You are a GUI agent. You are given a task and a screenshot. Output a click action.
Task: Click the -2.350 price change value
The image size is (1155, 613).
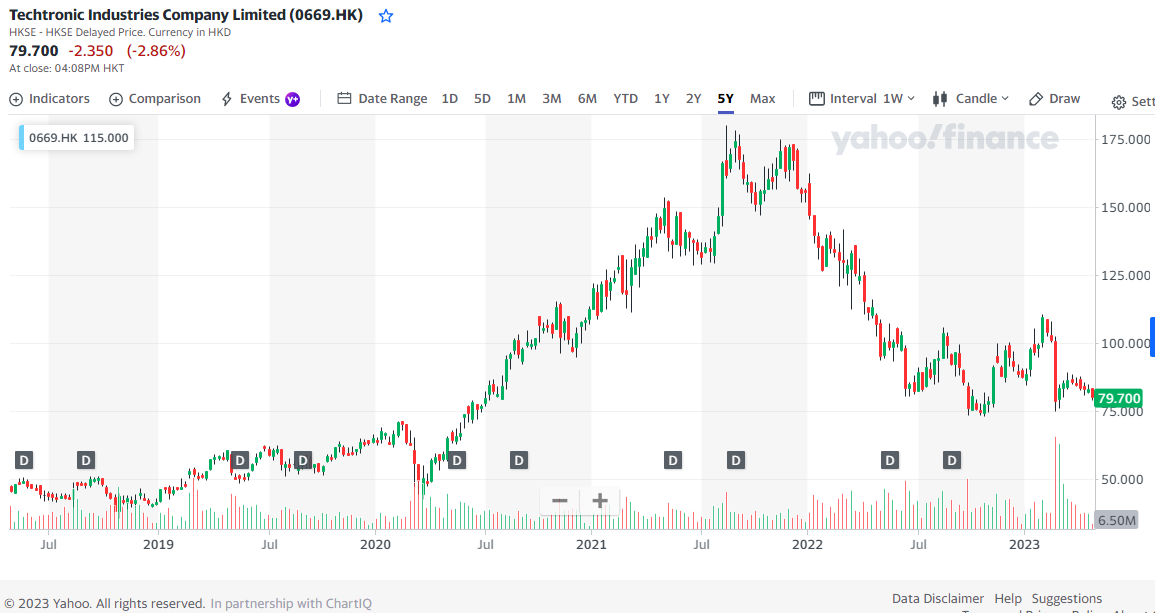click(x=91, y=51)
